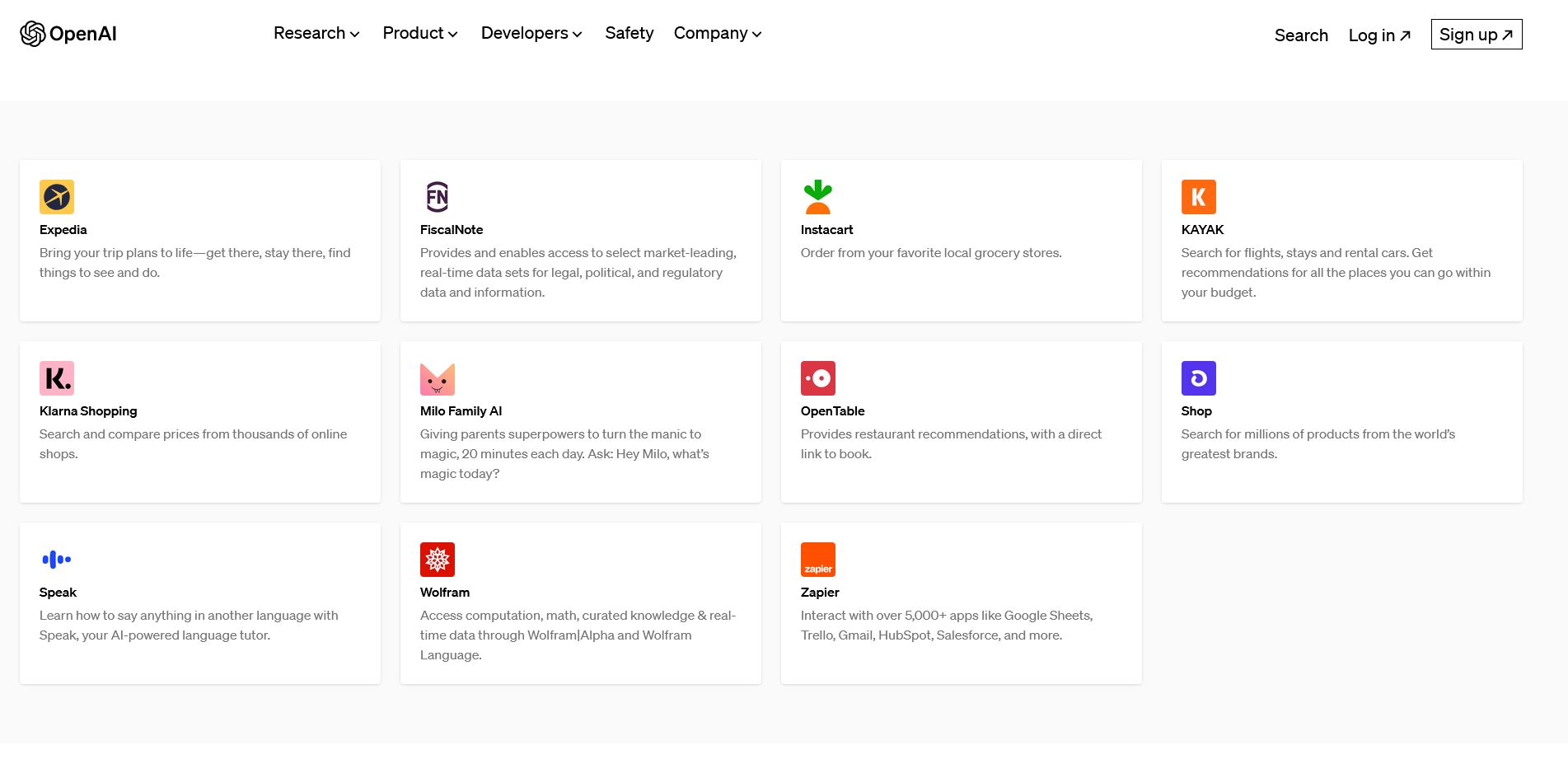
Task: Click the Sign up button
Action: (1477, 35)
